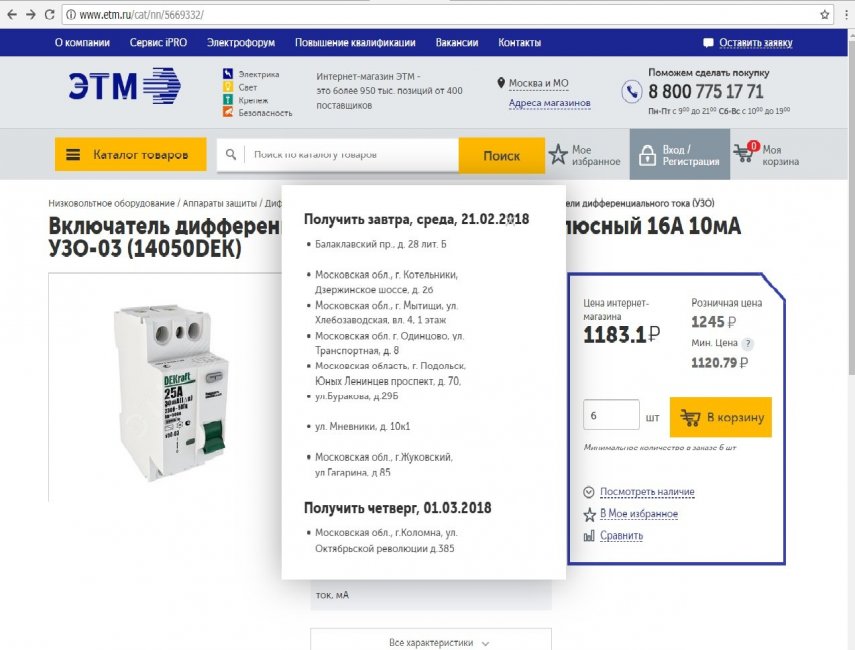
Task: Choose region 'Москва и МО'
Action: (x=538, y=83)
